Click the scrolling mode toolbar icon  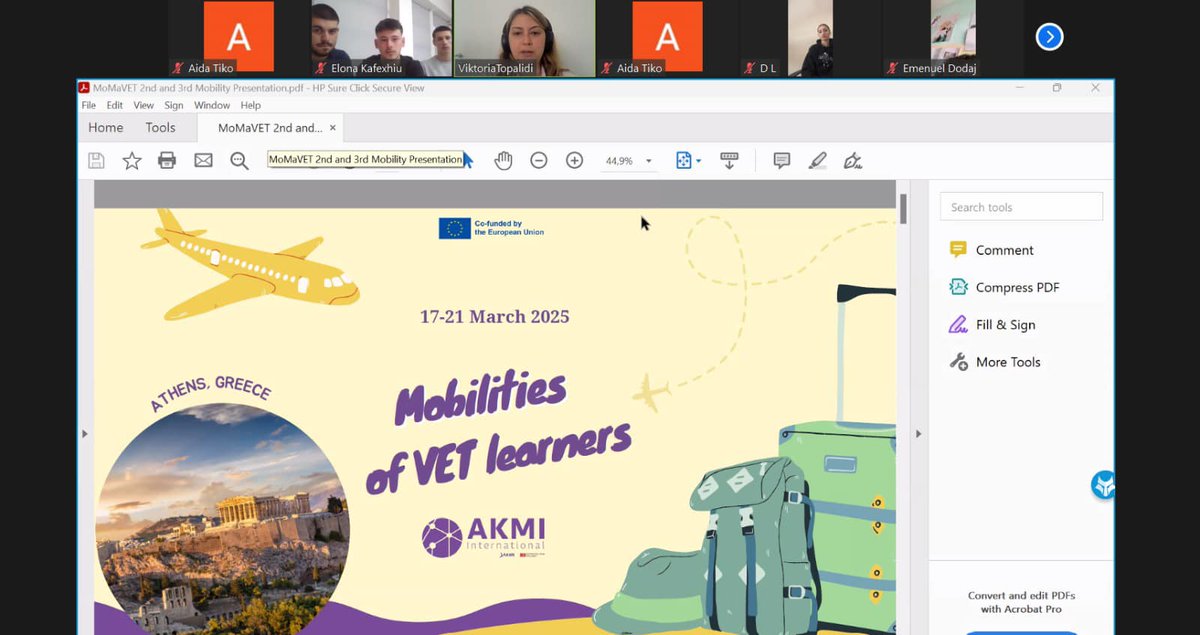tap(729, 160)
